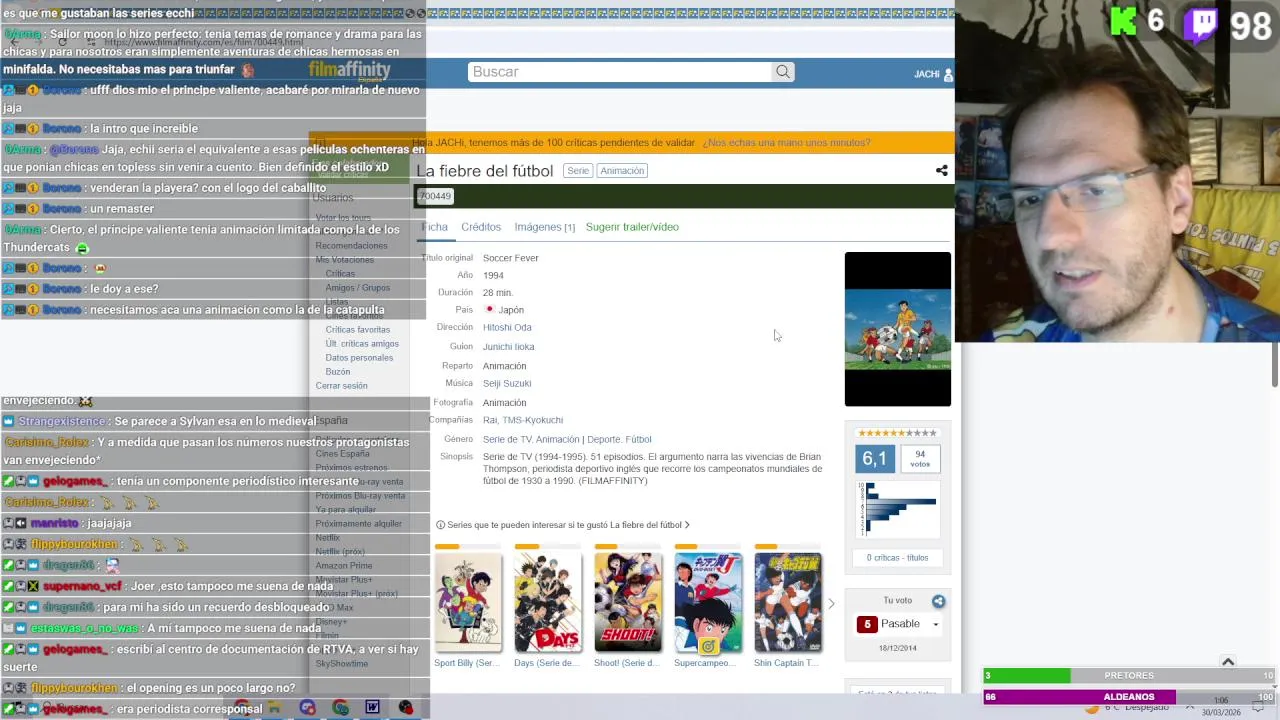Select Netflix in sidebar

pos(328,538)
